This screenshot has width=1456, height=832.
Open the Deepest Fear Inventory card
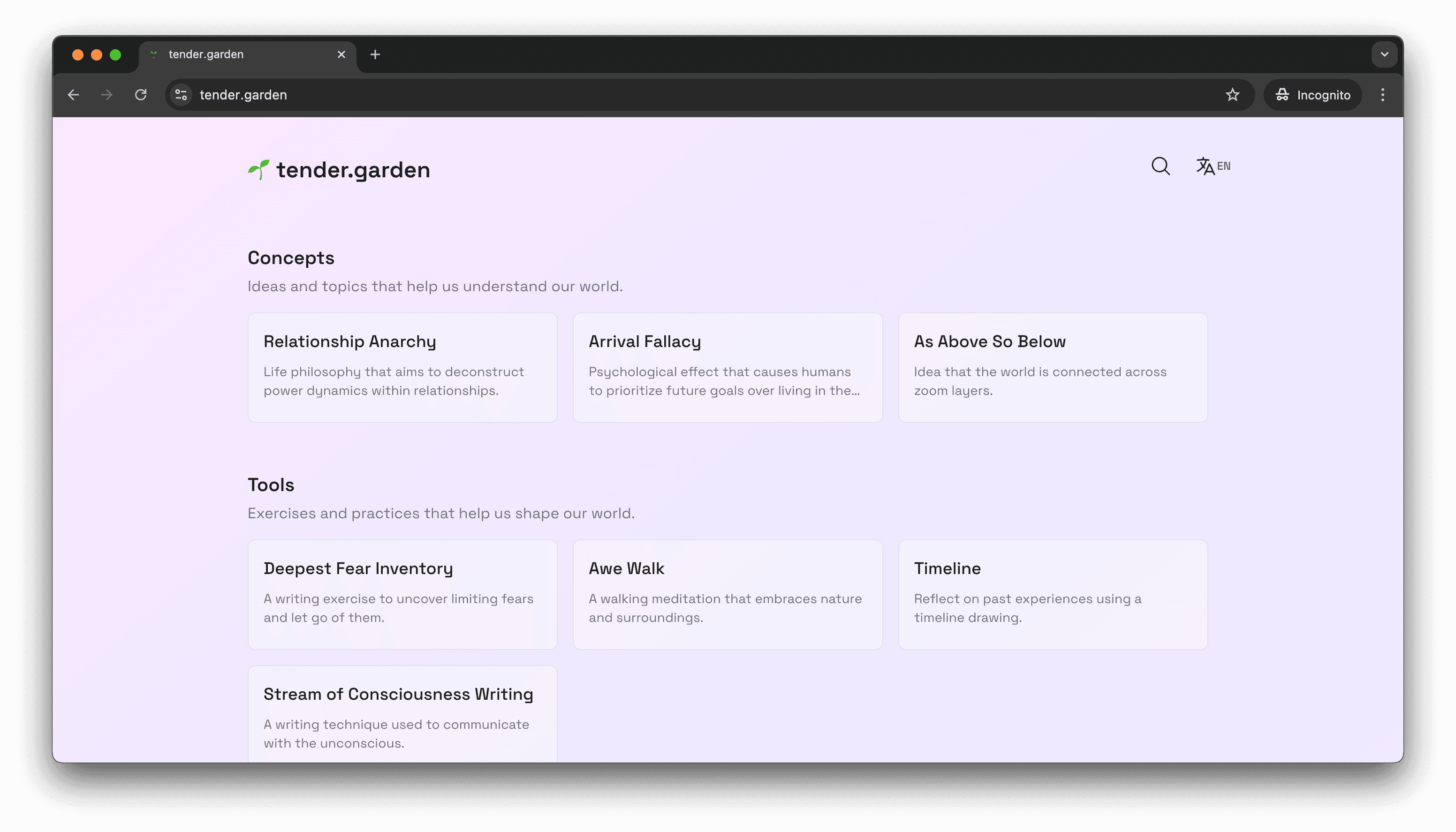[x=402, y=594]
